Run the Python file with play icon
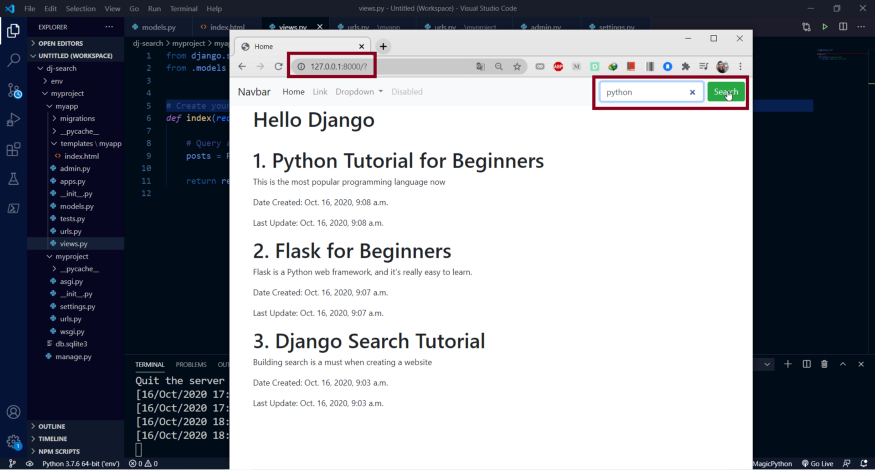This screenshot has height=470, width=875. coord(825,27)
